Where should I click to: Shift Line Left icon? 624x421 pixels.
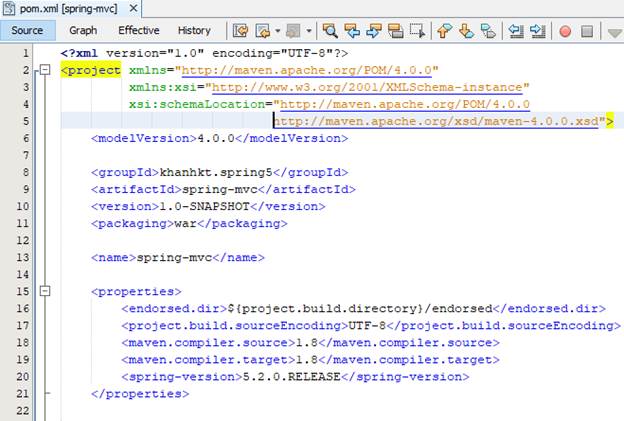(x=516, y=31)
